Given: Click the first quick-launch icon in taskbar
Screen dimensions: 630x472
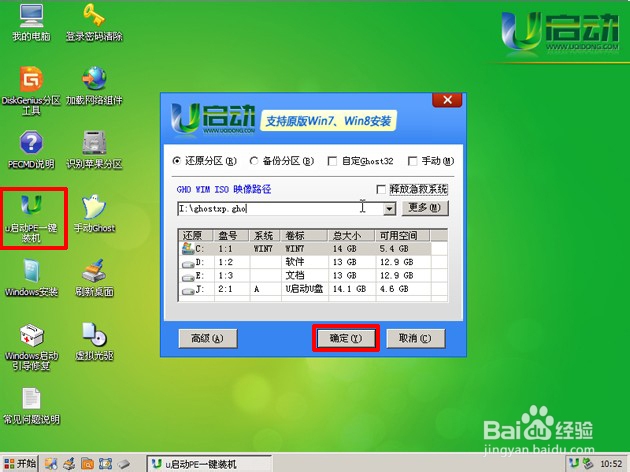Looking at the screenshot, I should pyautogui.click(x=51, y=464).
